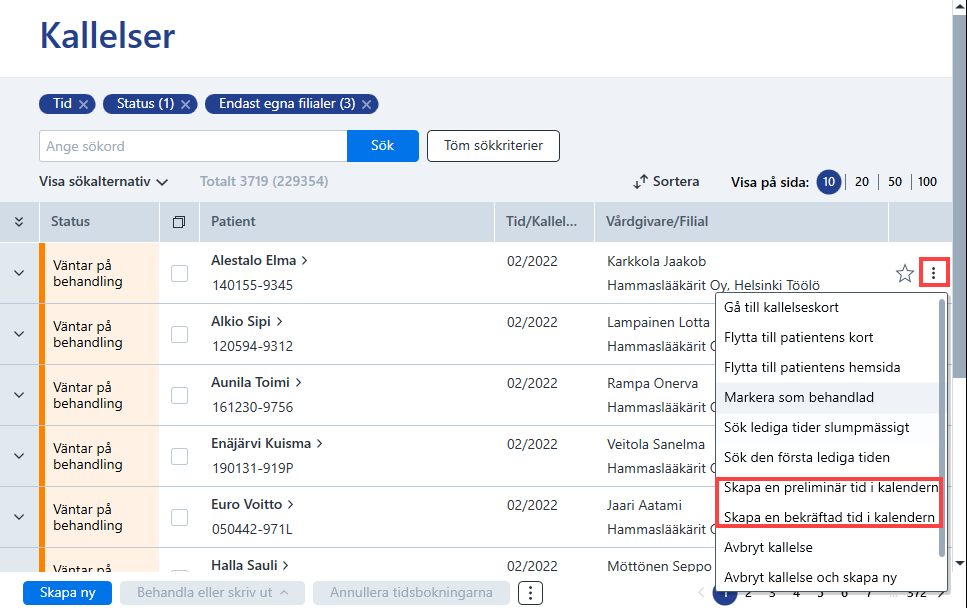967x608 pixels.
Task: Tick the checkbox for Alkio Sipi
Action: 179,334
